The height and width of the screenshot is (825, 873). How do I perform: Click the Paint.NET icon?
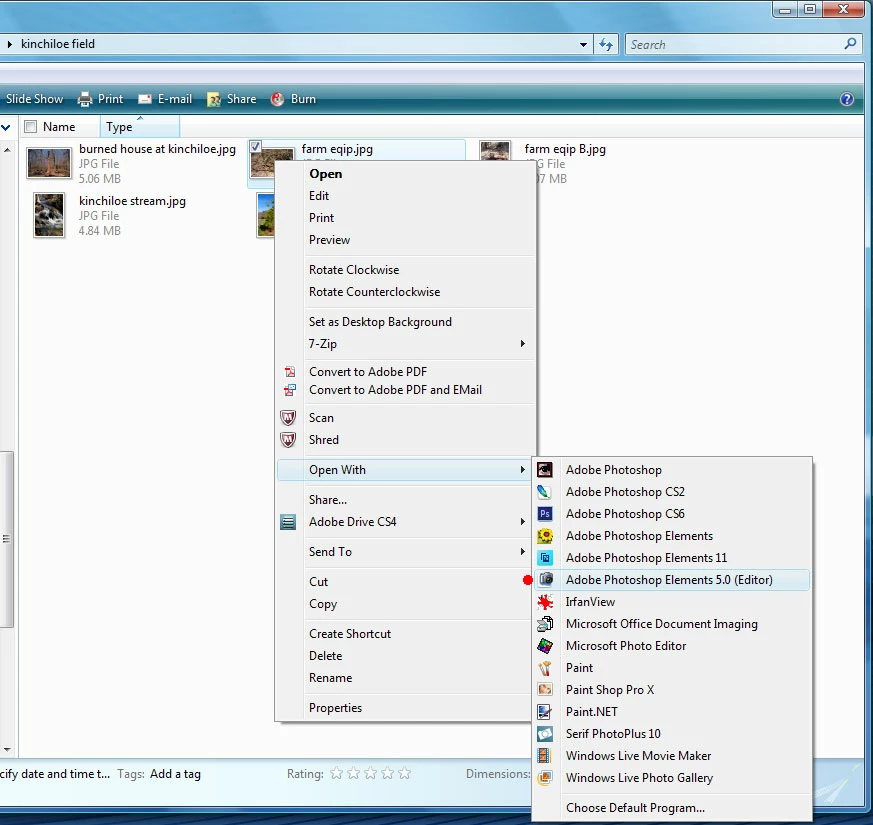coord(545,711)
